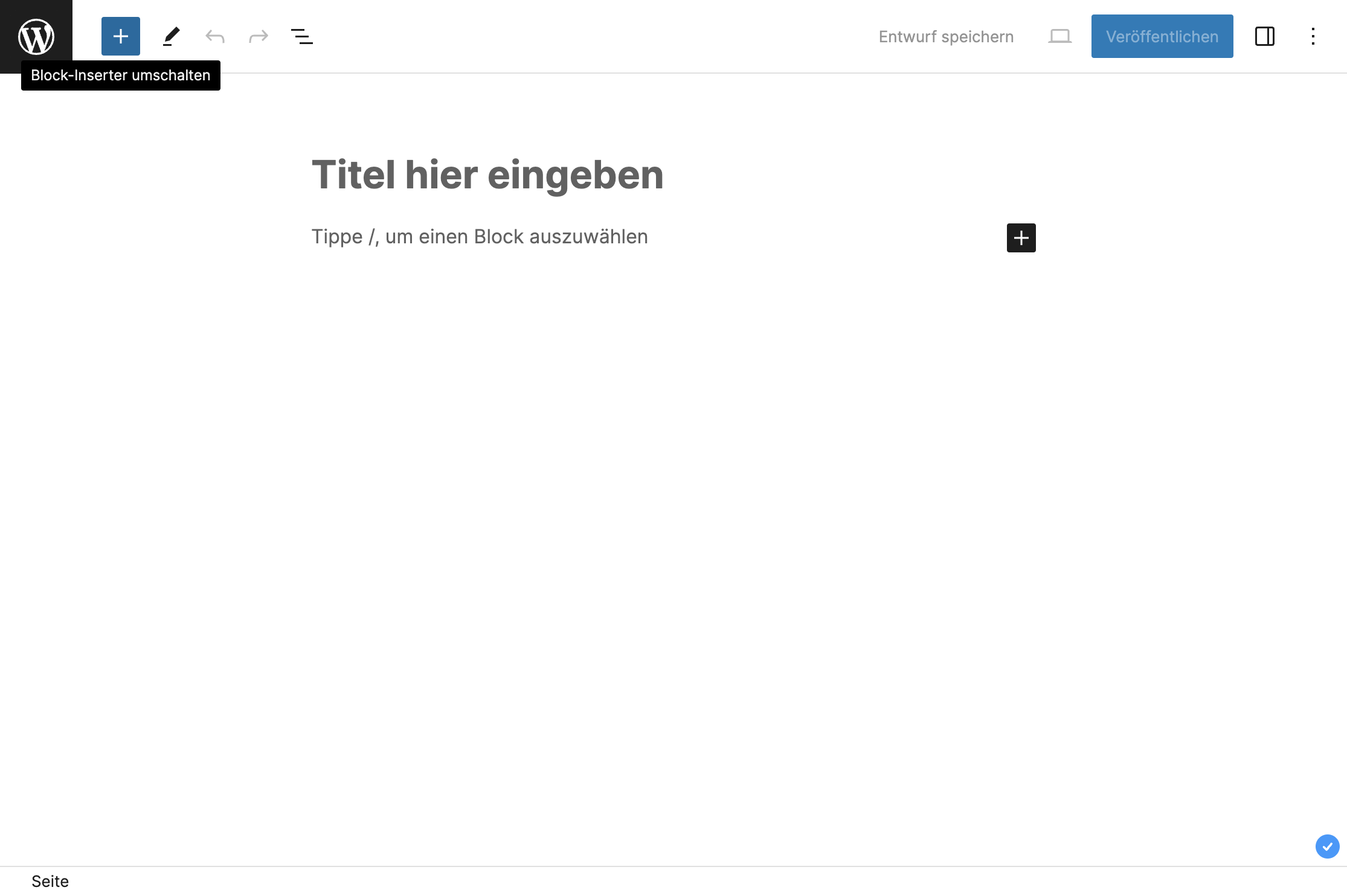This screenshot has width=1347, height=896.
Task: Click the Veröffentlichen button
Action: coord(1162,36)
